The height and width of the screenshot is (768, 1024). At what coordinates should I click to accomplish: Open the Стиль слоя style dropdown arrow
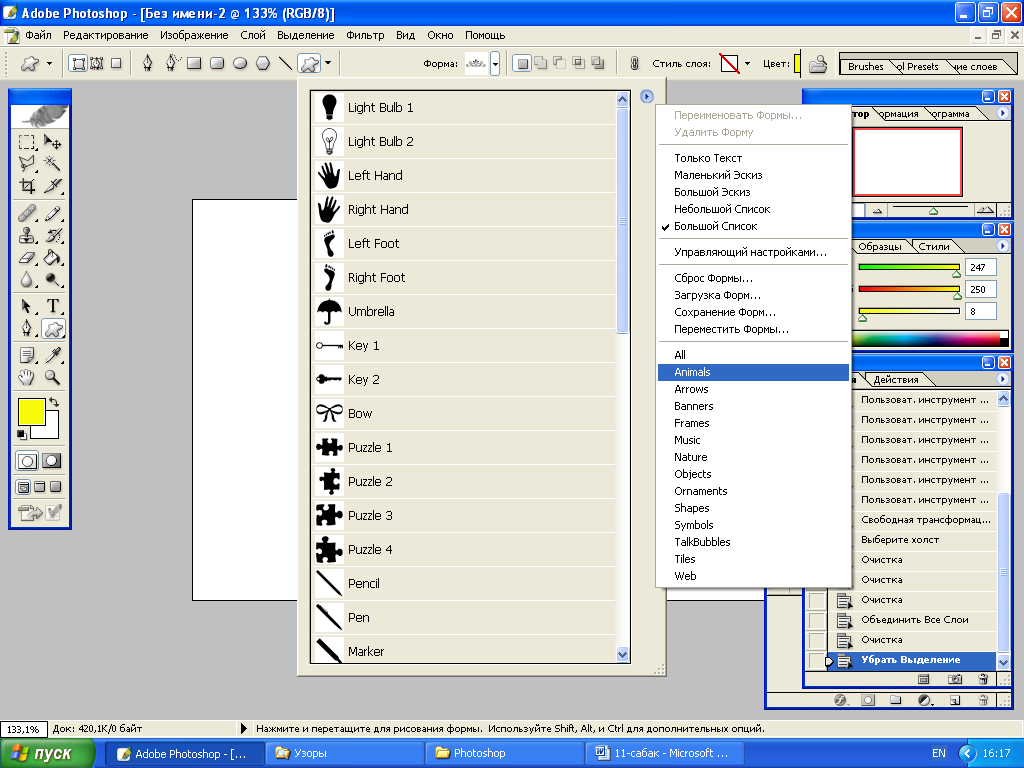pyautogui.click(x=748, y=64)
